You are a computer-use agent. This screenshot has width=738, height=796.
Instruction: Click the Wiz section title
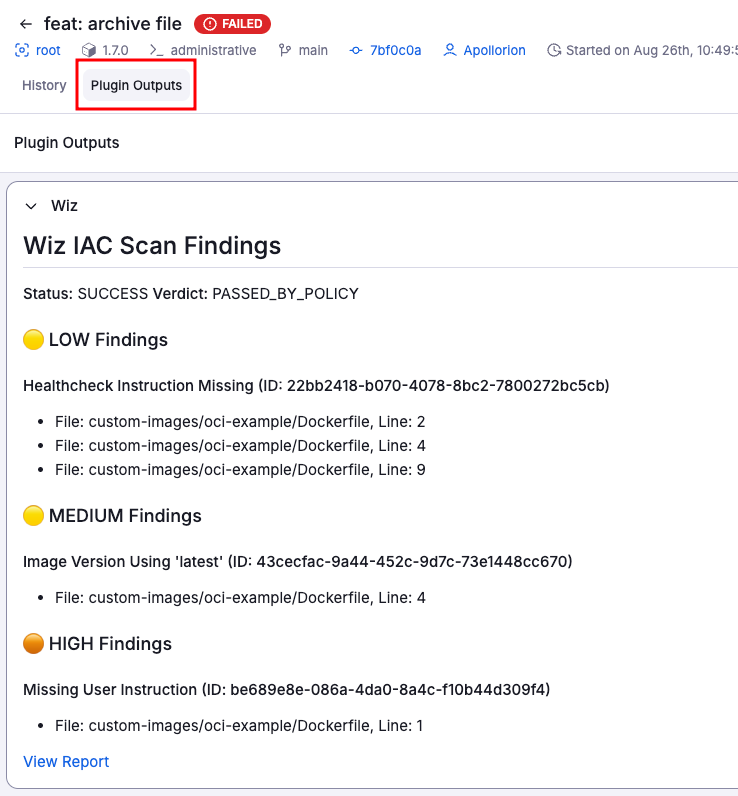click(x=65, y=206)
